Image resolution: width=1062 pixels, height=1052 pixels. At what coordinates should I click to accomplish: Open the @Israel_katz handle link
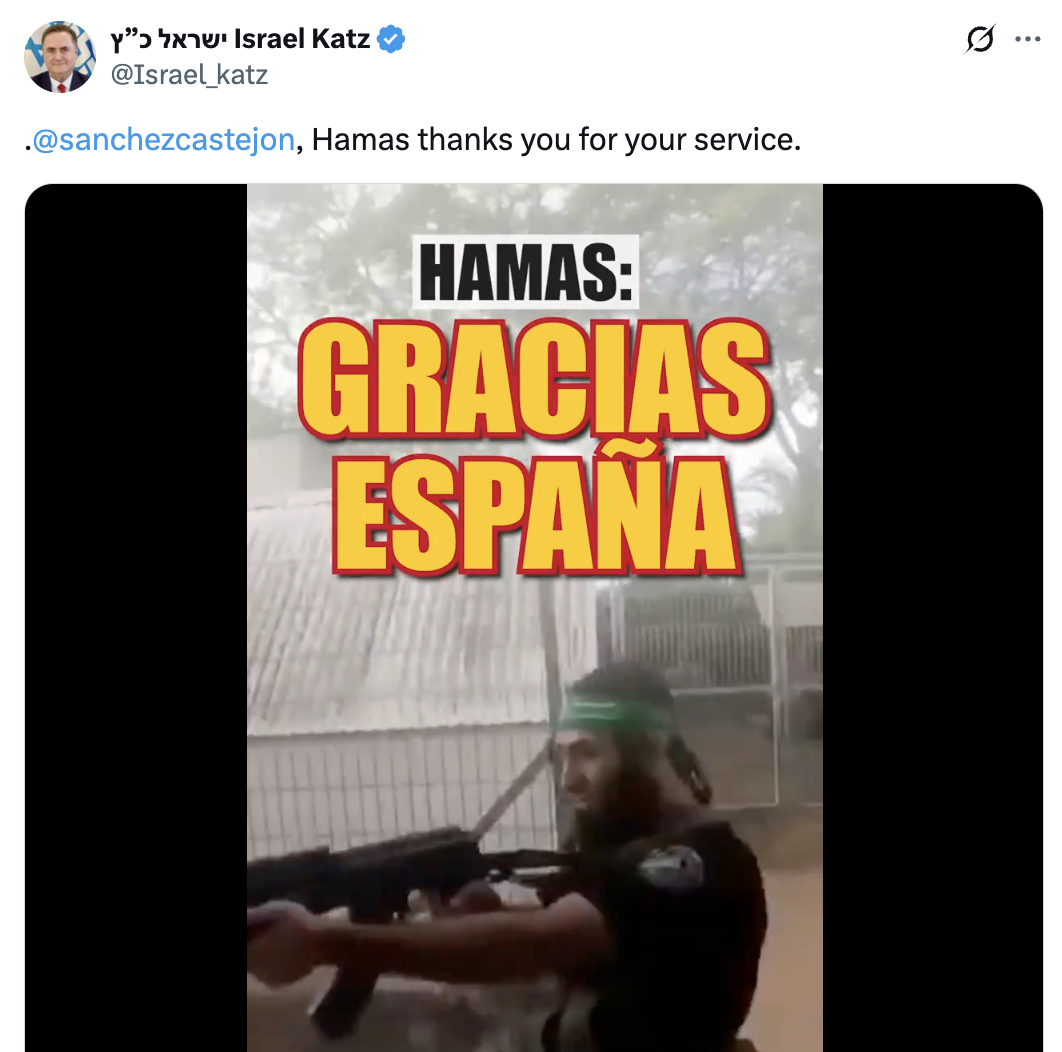pyautogui.click(x=189, y=75)
